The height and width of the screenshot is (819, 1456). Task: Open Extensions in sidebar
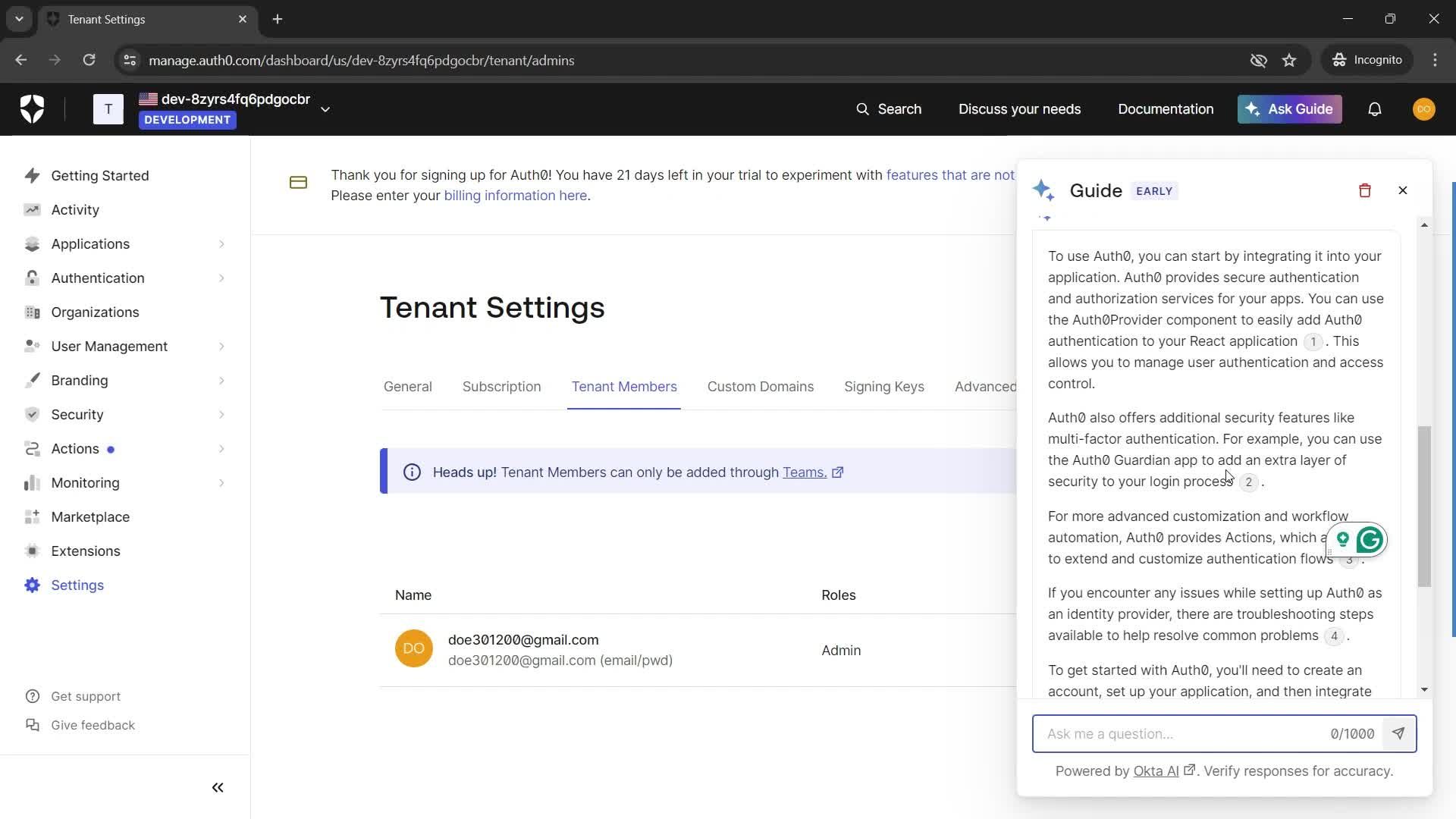coord(86,551)
